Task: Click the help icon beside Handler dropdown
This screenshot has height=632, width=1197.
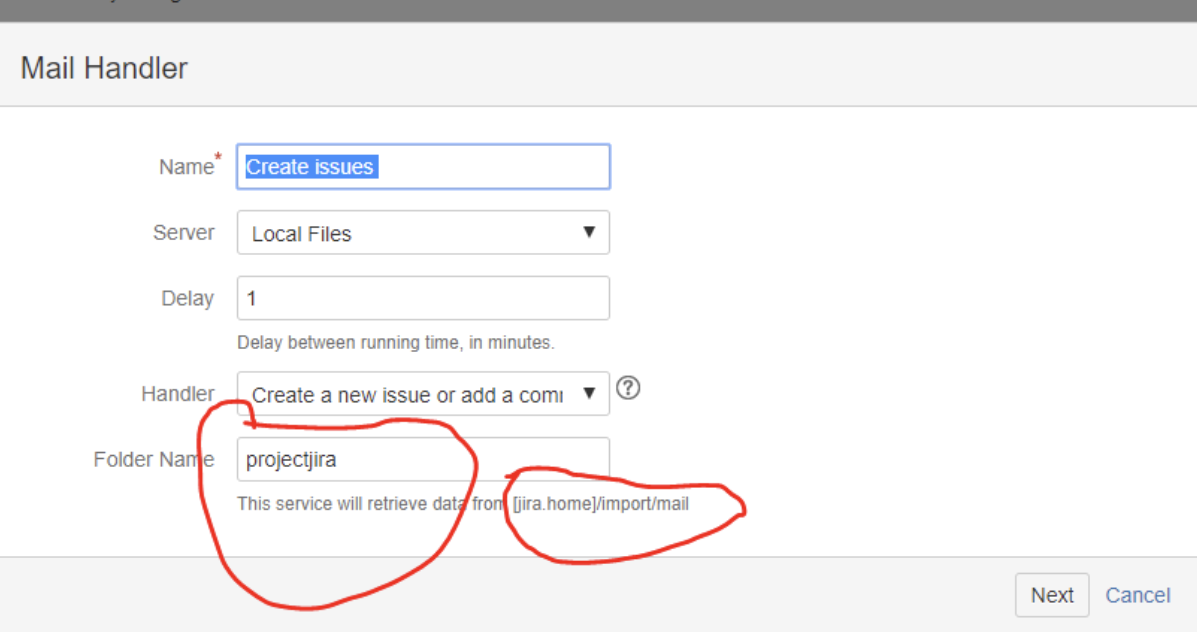Action: click(x=628, y=388)
